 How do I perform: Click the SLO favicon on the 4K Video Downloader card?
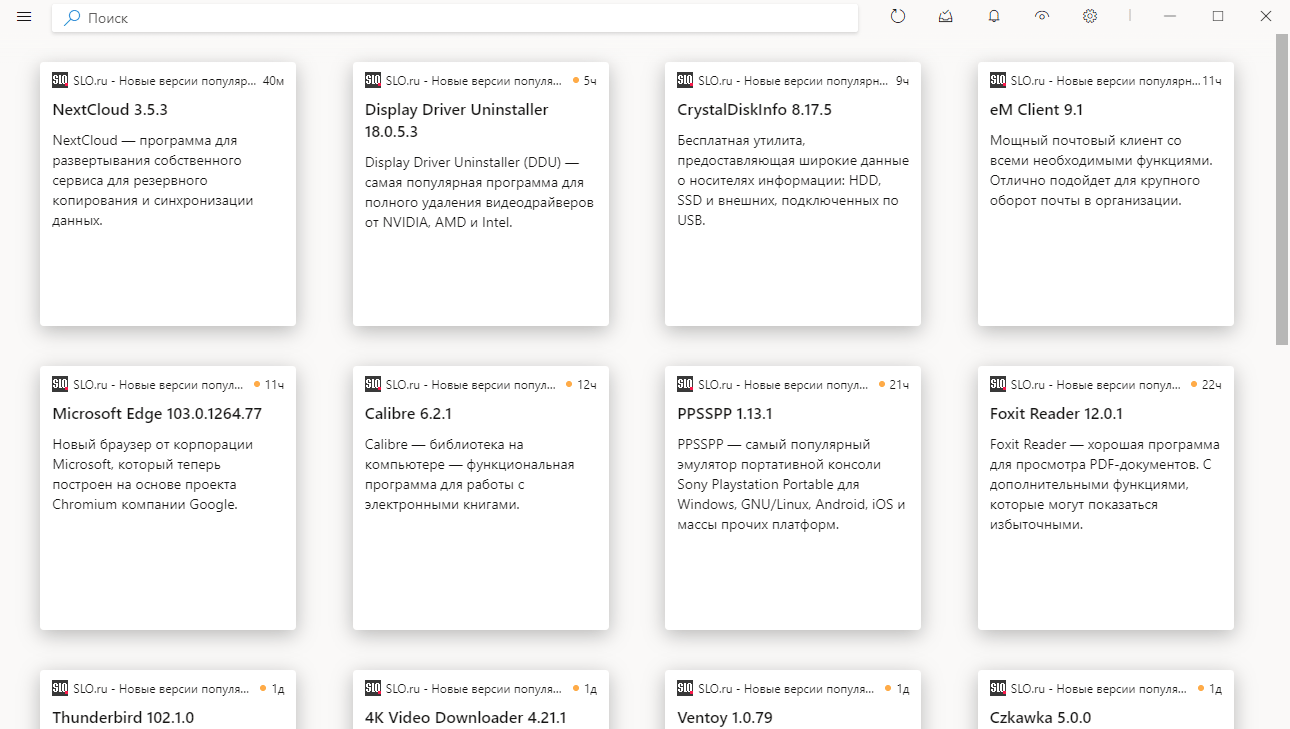coord(373,688)
